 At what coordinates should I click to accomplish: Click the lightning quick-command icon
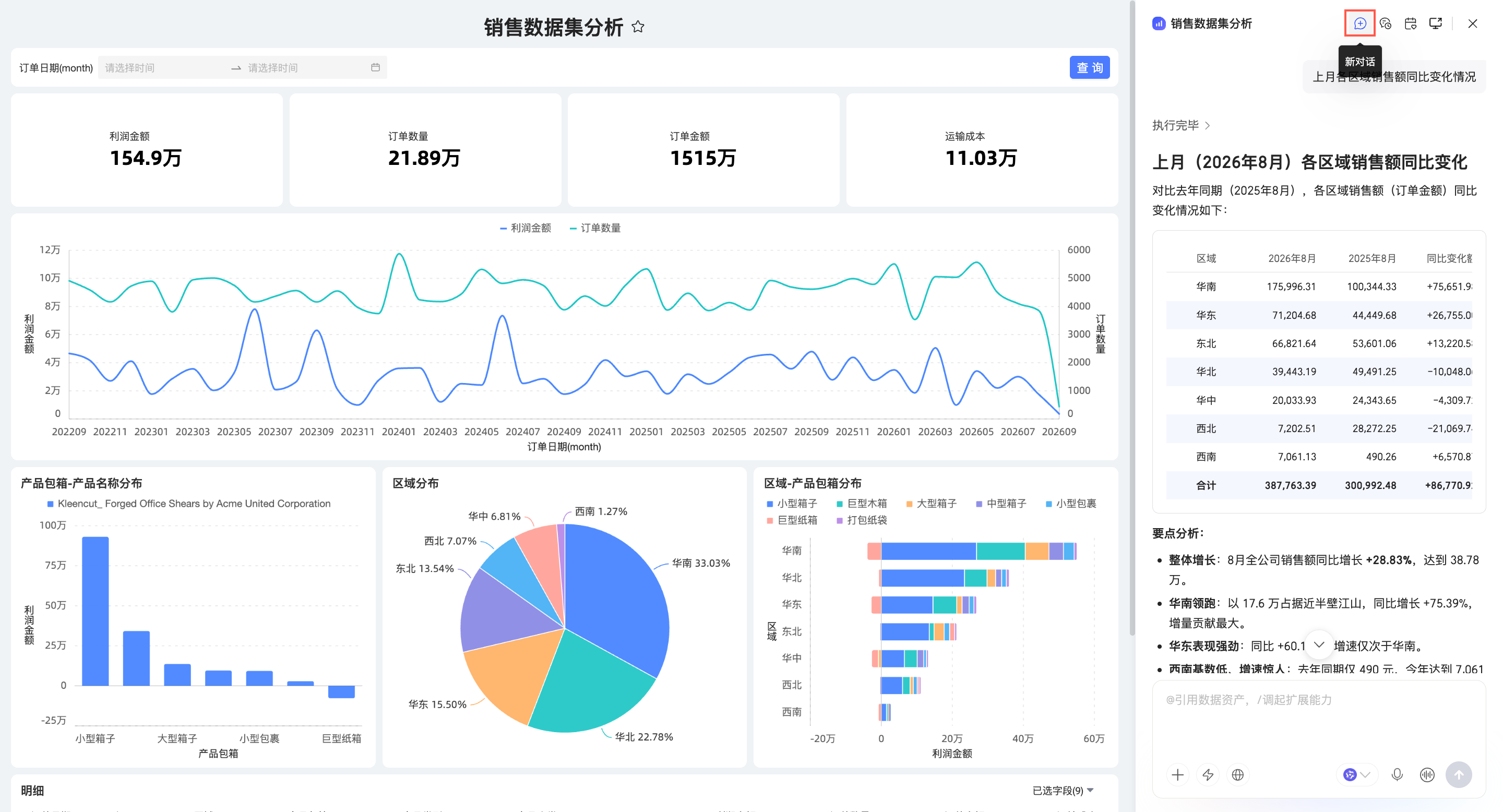click(x=1208, y=774)
